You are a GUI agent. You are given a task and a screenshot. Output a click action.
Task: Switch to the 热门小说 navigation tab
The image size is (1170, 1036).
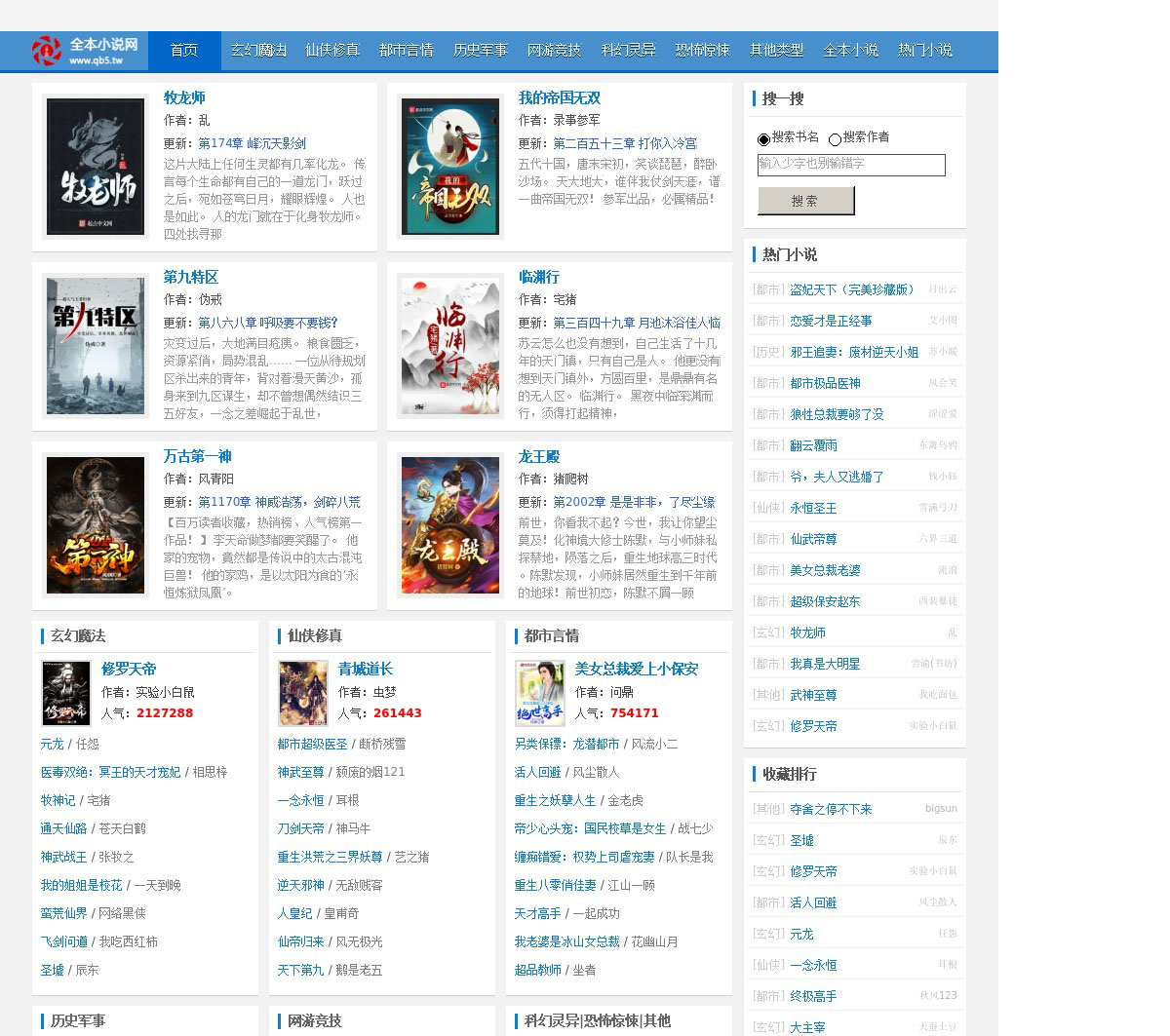coord(925,51)
